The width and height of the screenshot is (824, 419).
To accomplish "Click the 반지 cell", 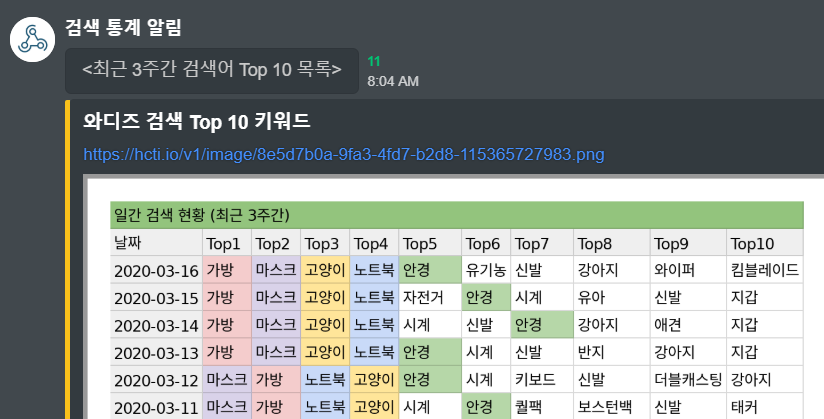I will click(612, 352).
